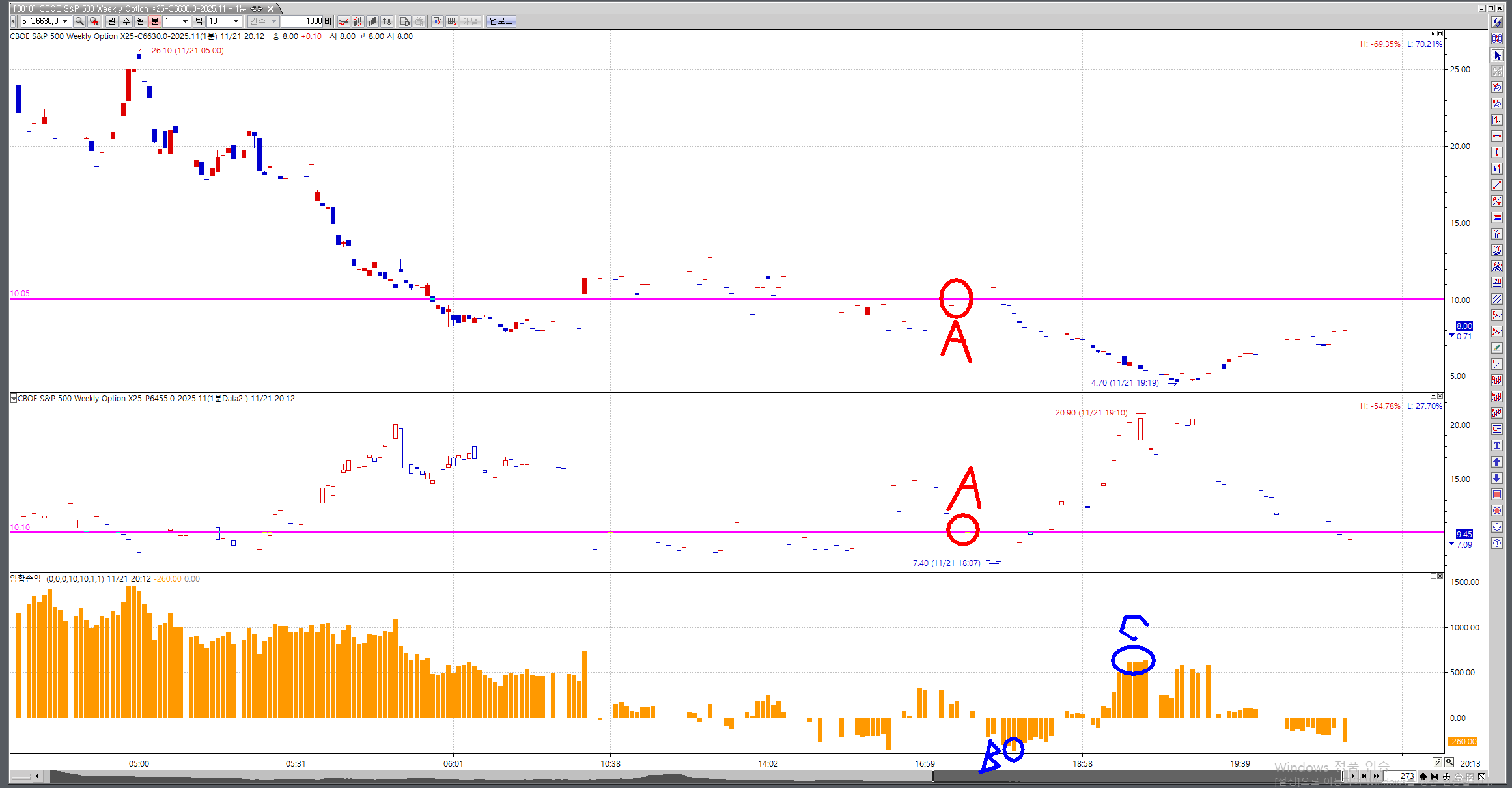Image resolution: width=1512 pixels, height=788 pixels.
Task: Click the up-down arrows compare toolbar icon
Action: pos(387,21)
